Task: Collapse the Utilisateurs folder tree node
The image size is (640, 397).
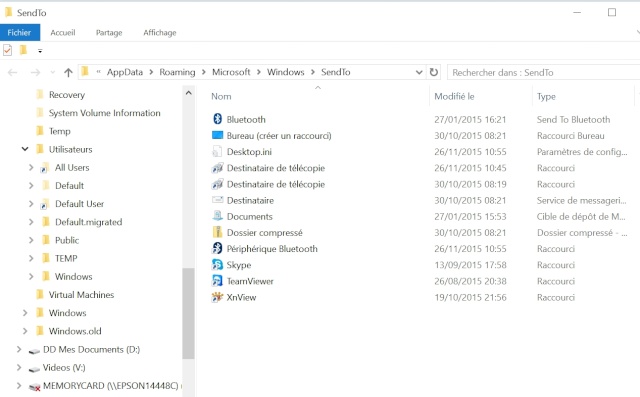Action: click(x=25, y=149)
